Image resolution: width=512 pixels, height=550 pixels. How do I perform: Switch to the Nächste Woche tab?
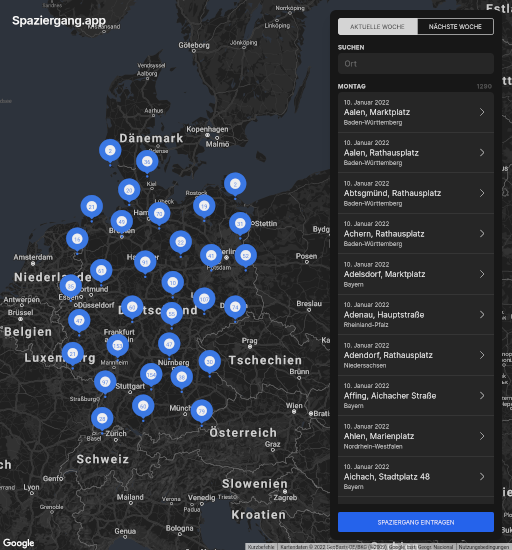point(455,27)
